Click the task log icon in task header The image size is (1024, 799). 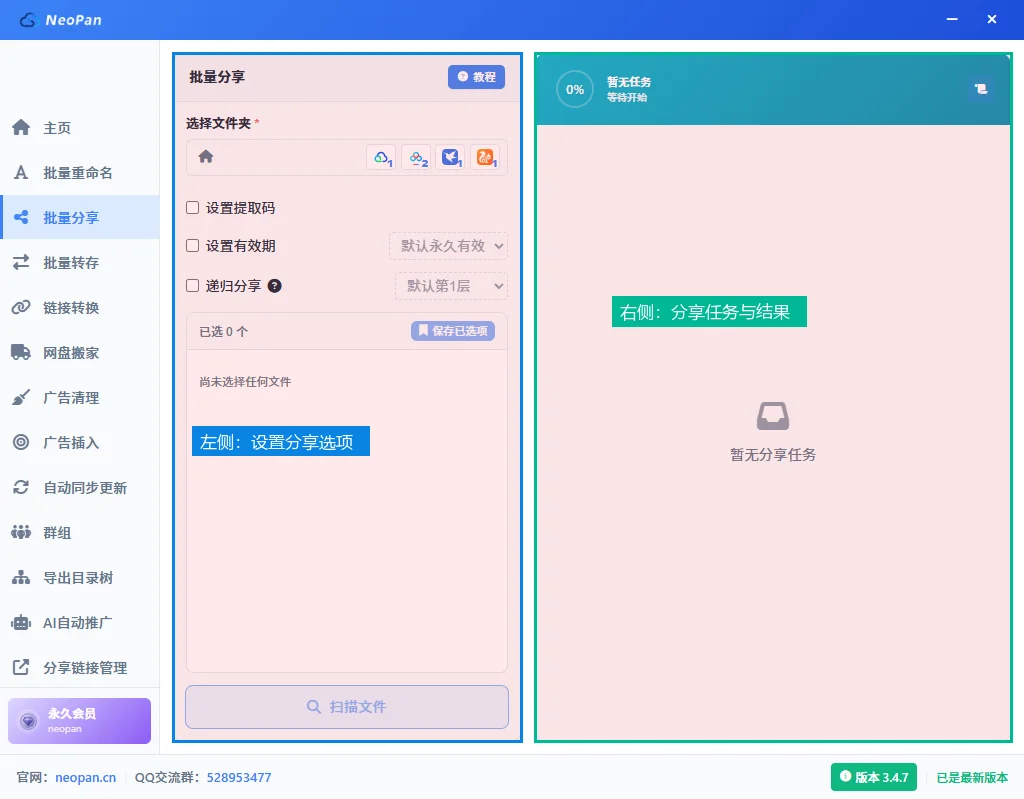980,89
